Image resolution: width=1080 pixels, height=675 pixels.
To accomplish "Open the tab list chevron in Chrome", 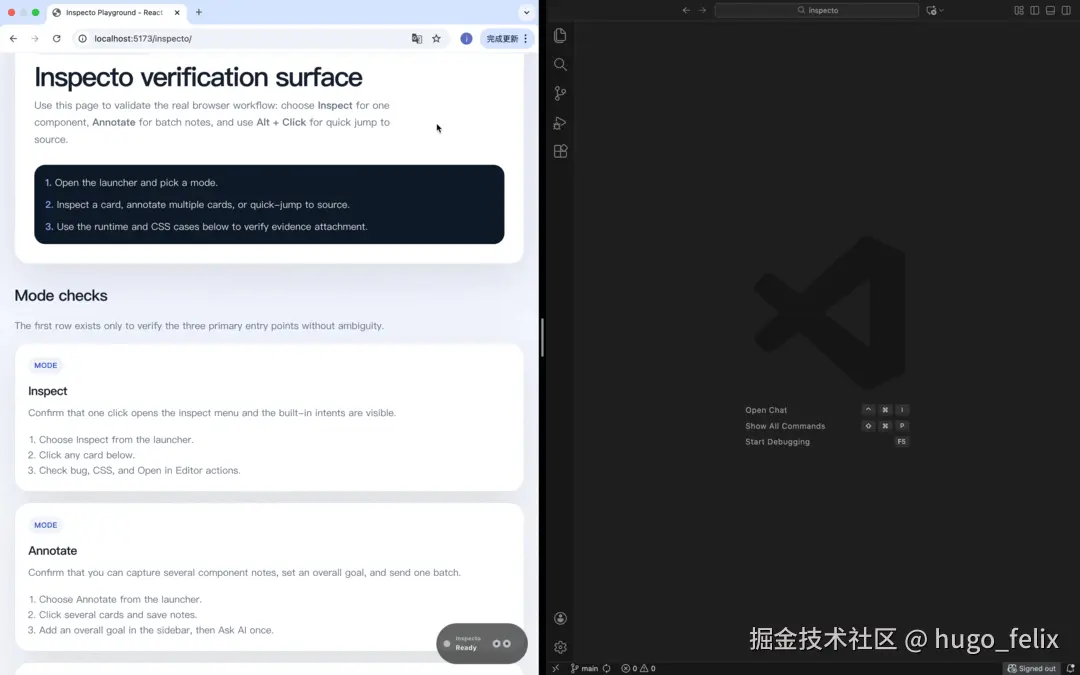I will tap(527, 12).
